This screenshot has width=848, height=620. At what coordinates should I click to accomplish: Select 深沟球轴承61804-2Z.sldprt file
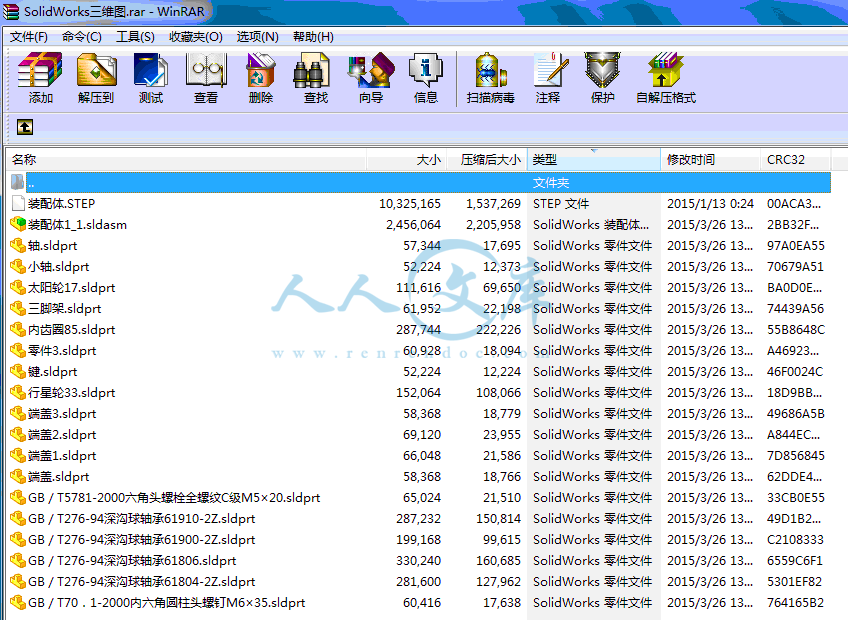pyautogui.click(x=142, y=582)
